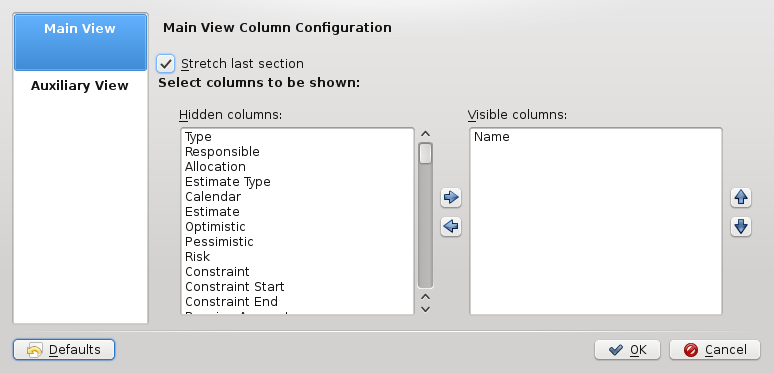Click the right arrow to show column
This screenshot has height=373, width=774.
tap(451, 198)
